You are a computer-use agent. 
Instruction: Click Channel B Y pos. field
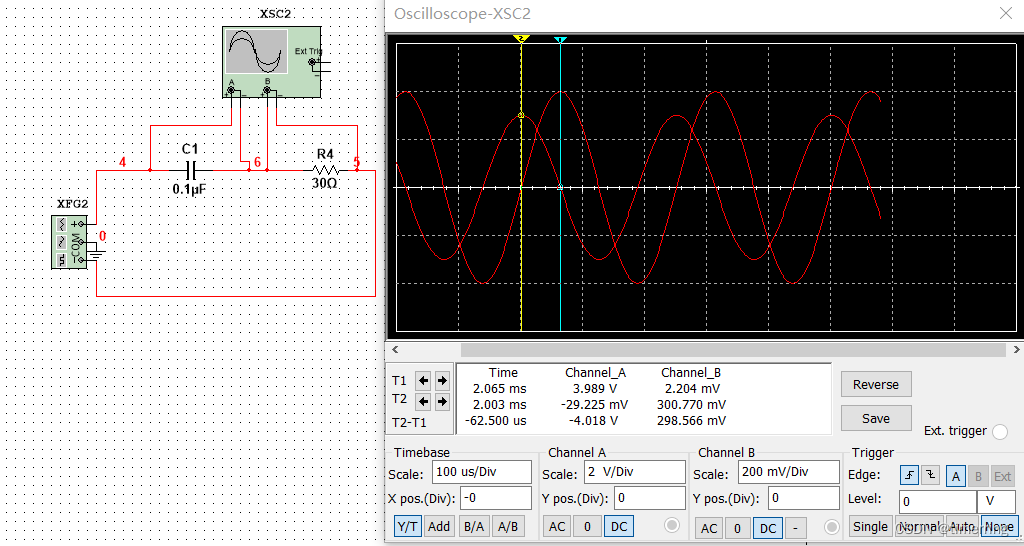click(x=803, y=498)
